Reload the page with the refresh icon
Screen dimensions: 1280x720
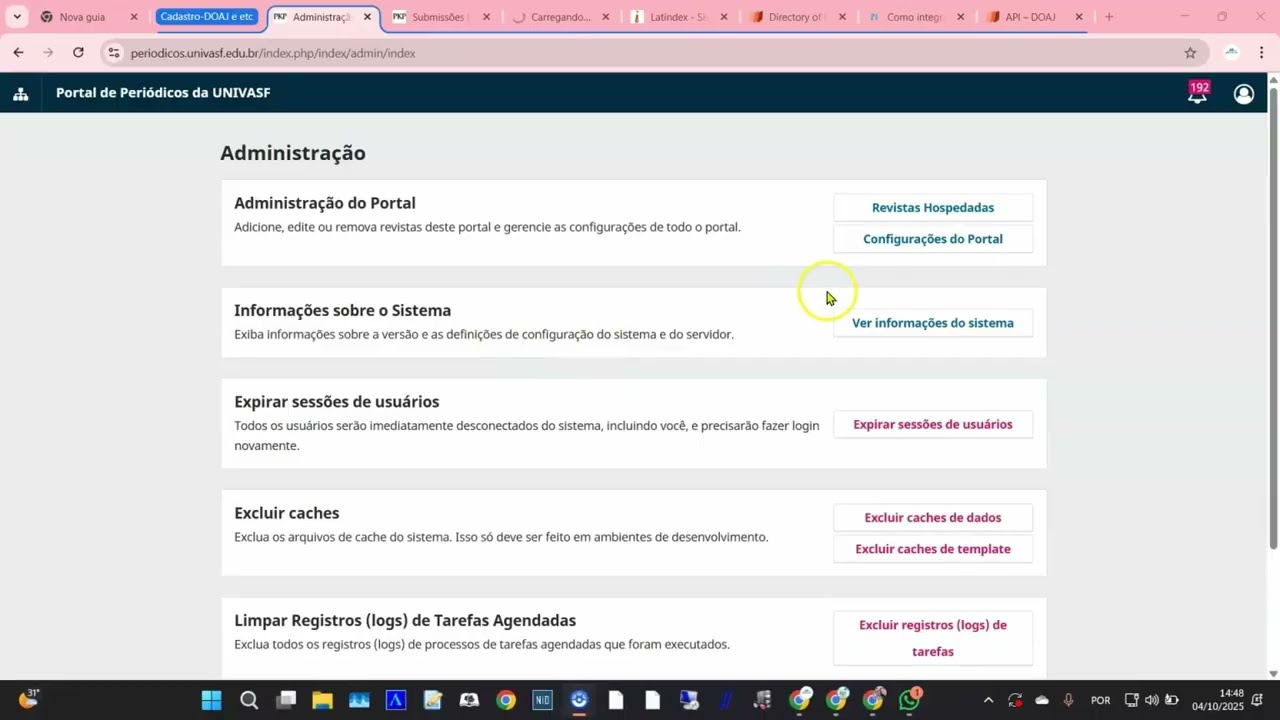coord(78,52)
